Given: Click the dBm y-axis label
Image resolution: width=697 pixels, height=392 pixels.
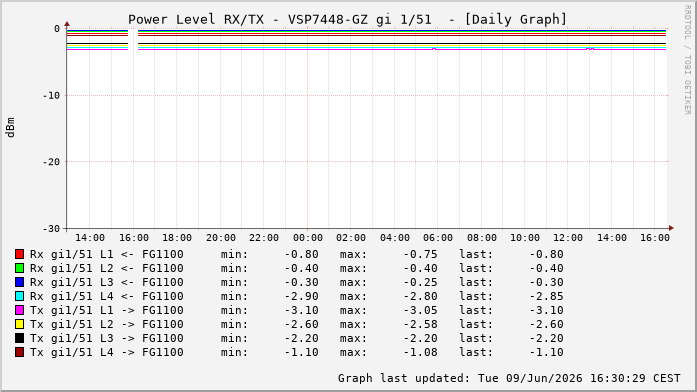Looking at the screenshot, I should 10,128.
